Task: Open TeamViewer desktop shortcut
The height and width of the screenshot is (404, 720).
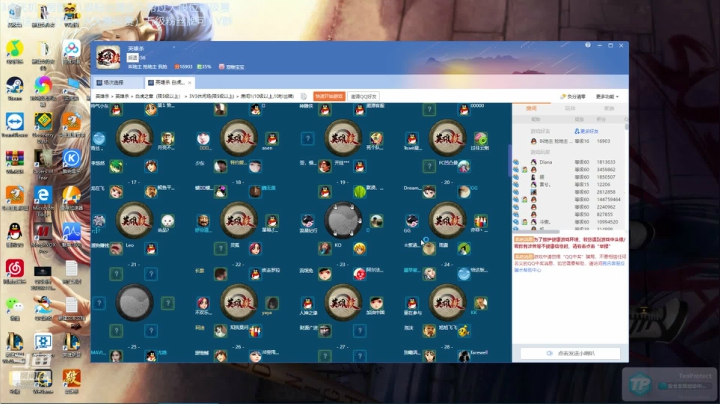Action: coord(15,125)
